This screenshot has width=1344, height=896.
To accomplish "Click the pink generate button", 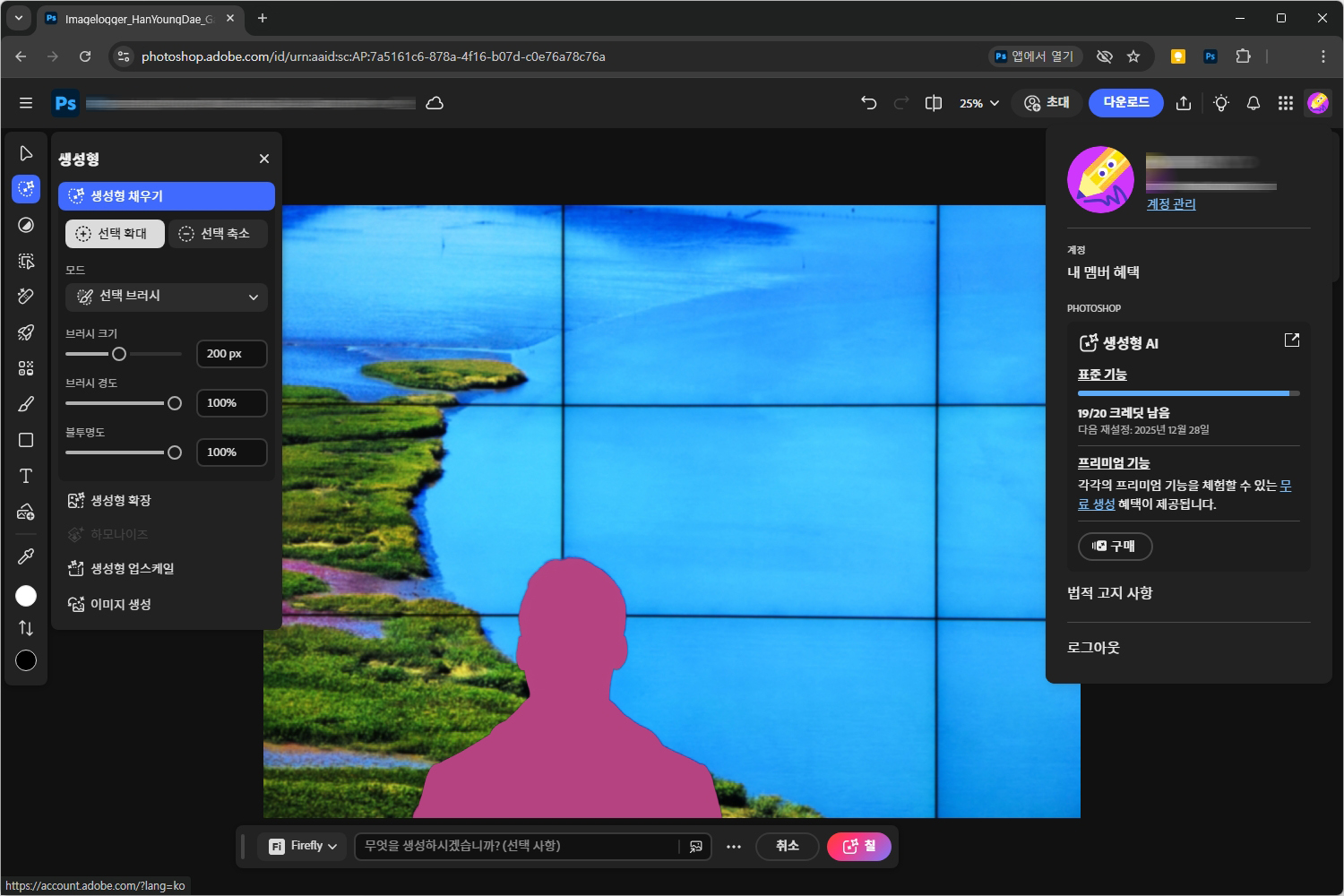I will (859, 846).
